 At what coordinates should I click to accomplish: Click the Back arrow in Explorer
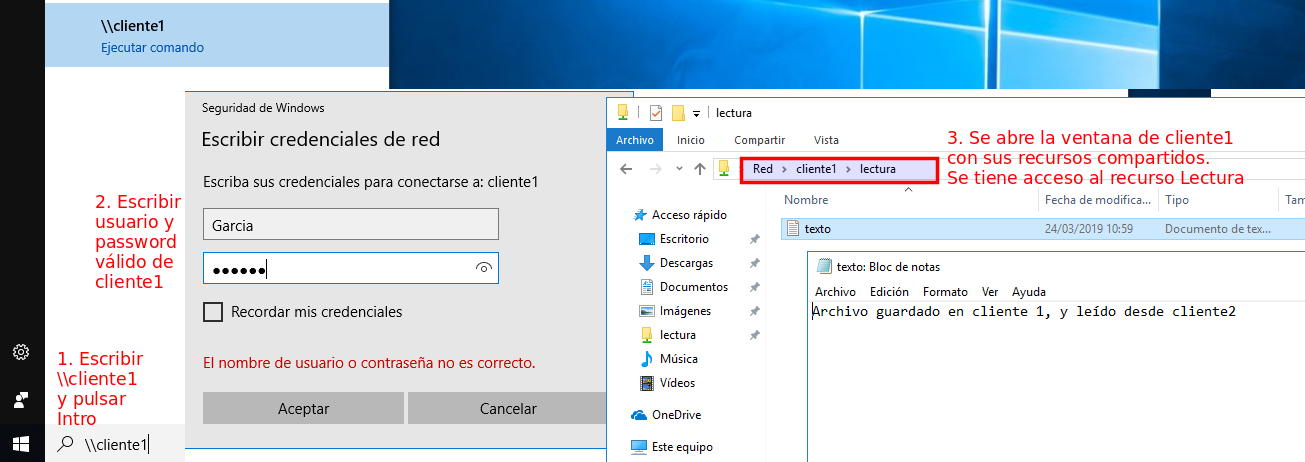626,169
